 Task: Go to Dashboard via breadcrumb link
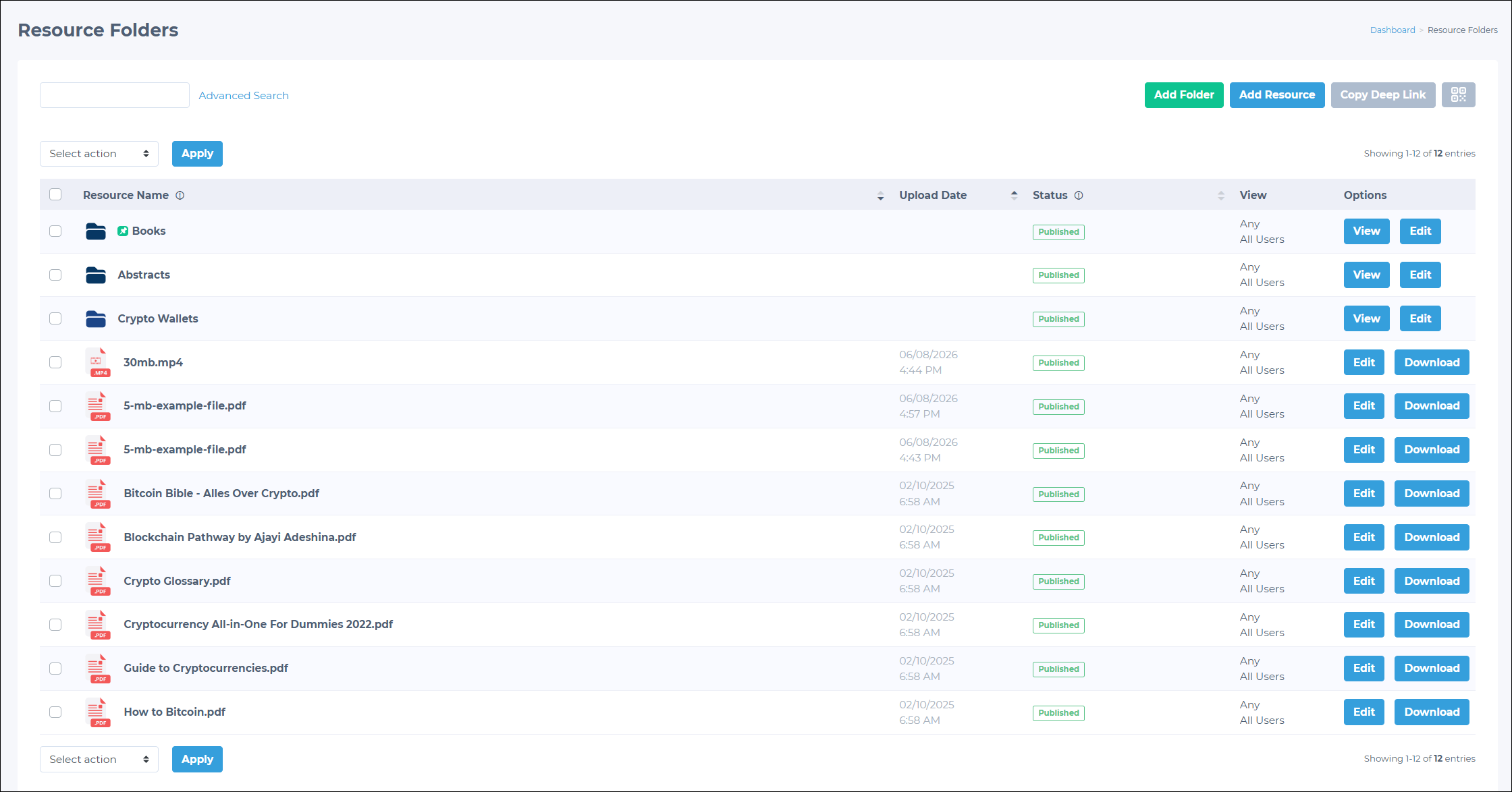tap(1393, 30)
